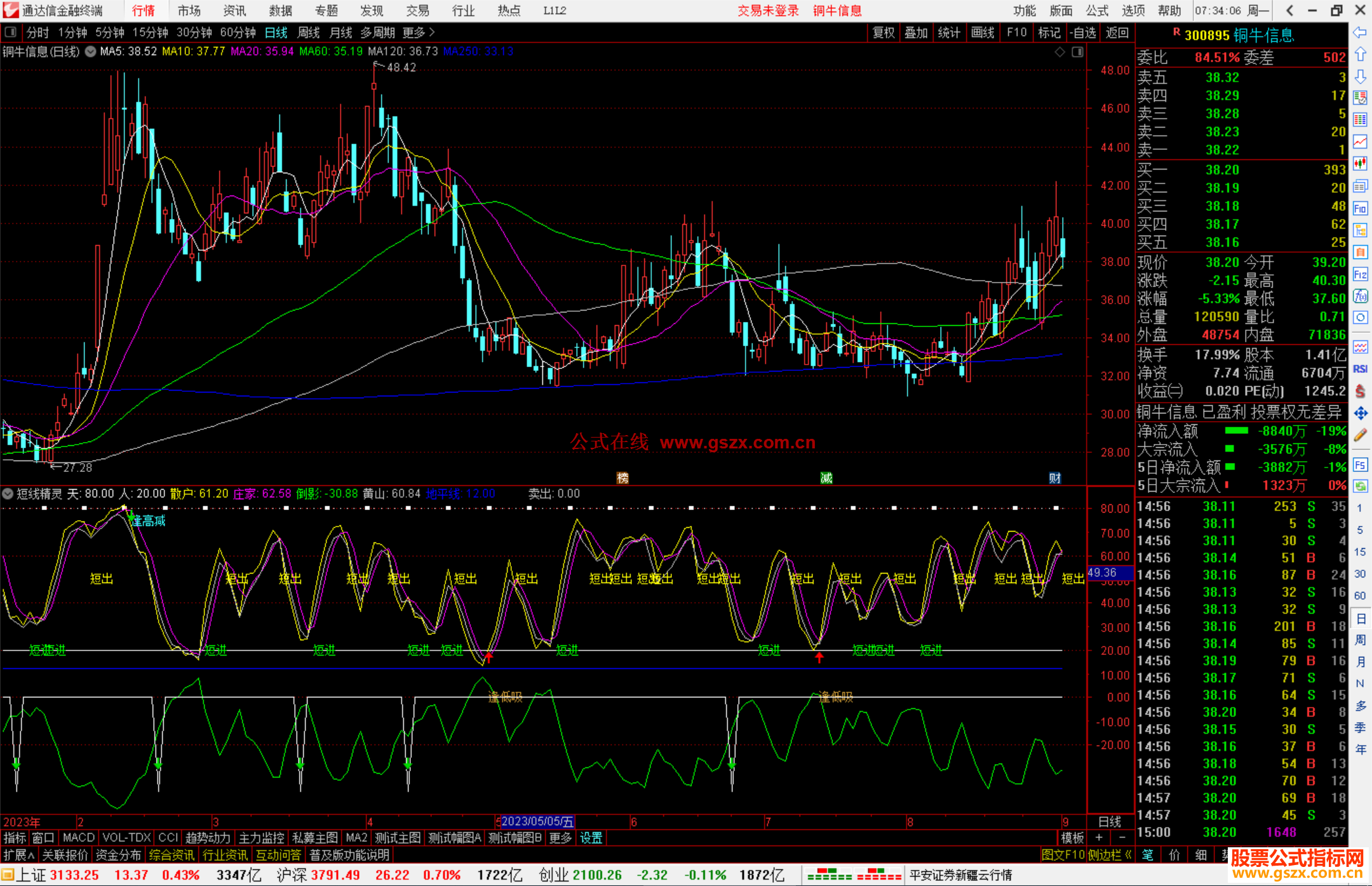Toggle the chart layout square icon top-right

pos(1077,52)
